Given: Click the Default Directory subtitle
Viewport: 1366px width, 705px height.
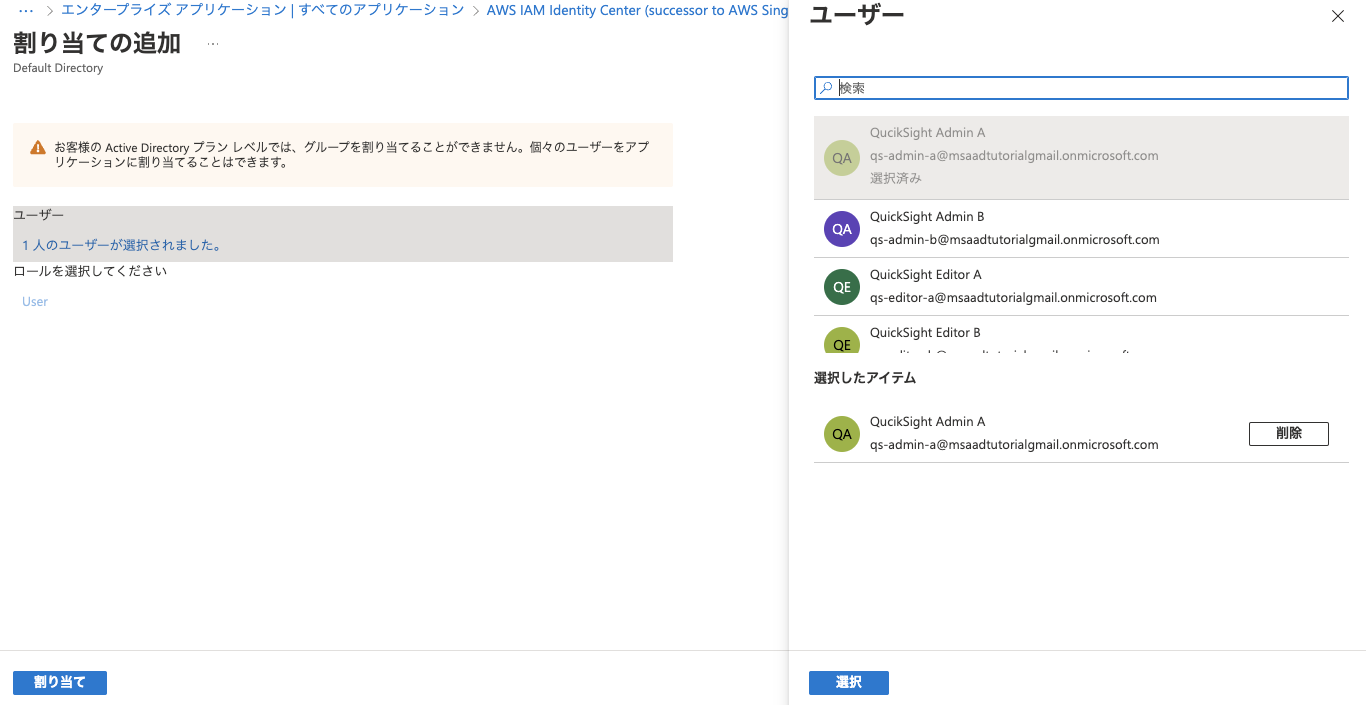Looking at the screenshot, I should (x=58, y=68).
